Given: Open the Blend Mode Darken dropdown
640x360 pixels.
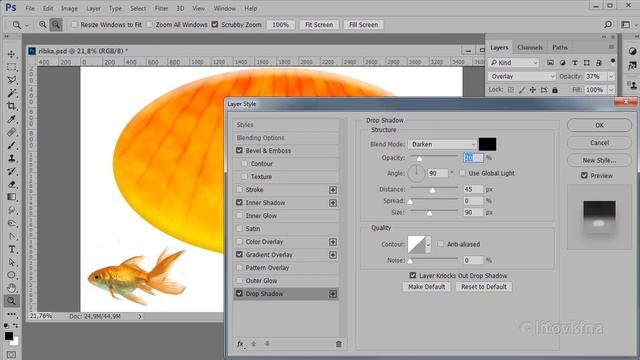Looking at the screenshot, I should tap(442, 144).
